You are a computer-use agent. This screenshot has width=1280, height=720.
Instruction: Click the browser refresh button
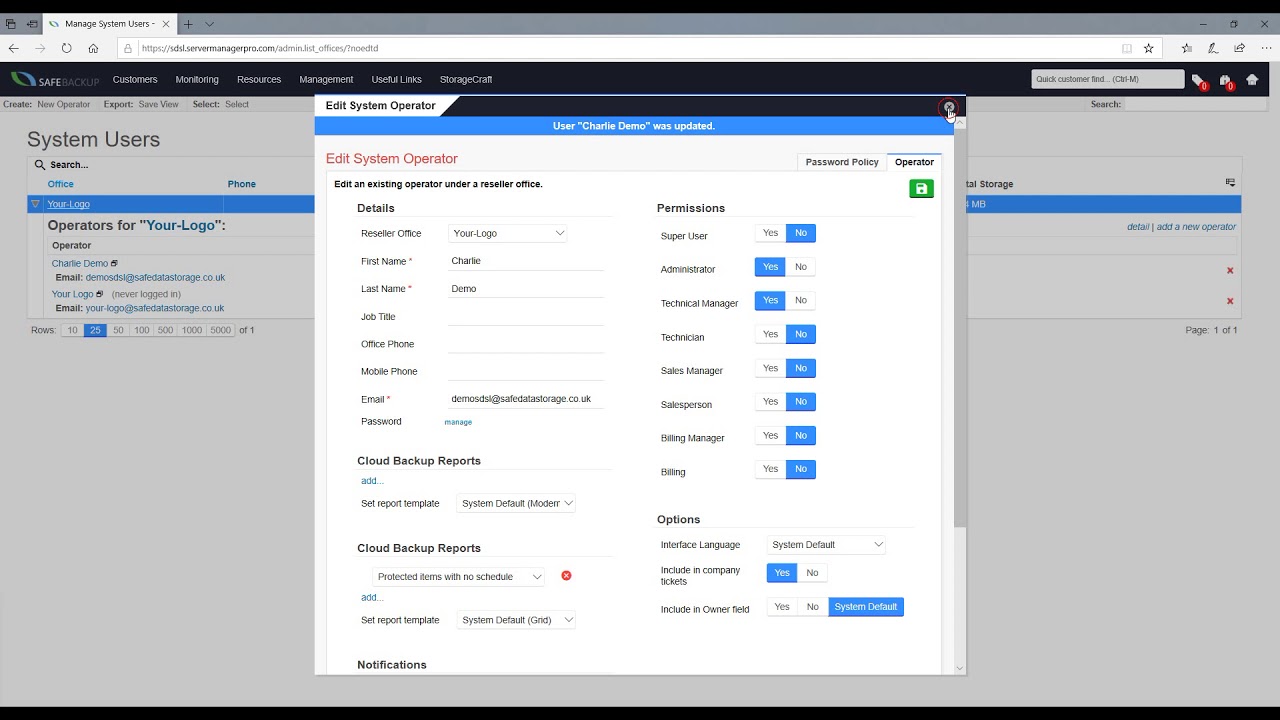(66, 48)
